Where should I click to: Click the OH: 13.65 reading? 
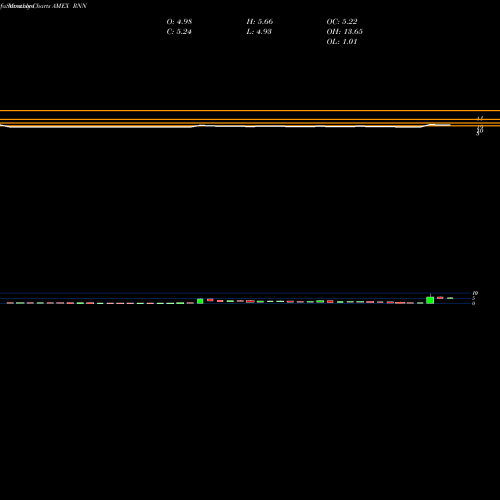click(x=345, y=32)
